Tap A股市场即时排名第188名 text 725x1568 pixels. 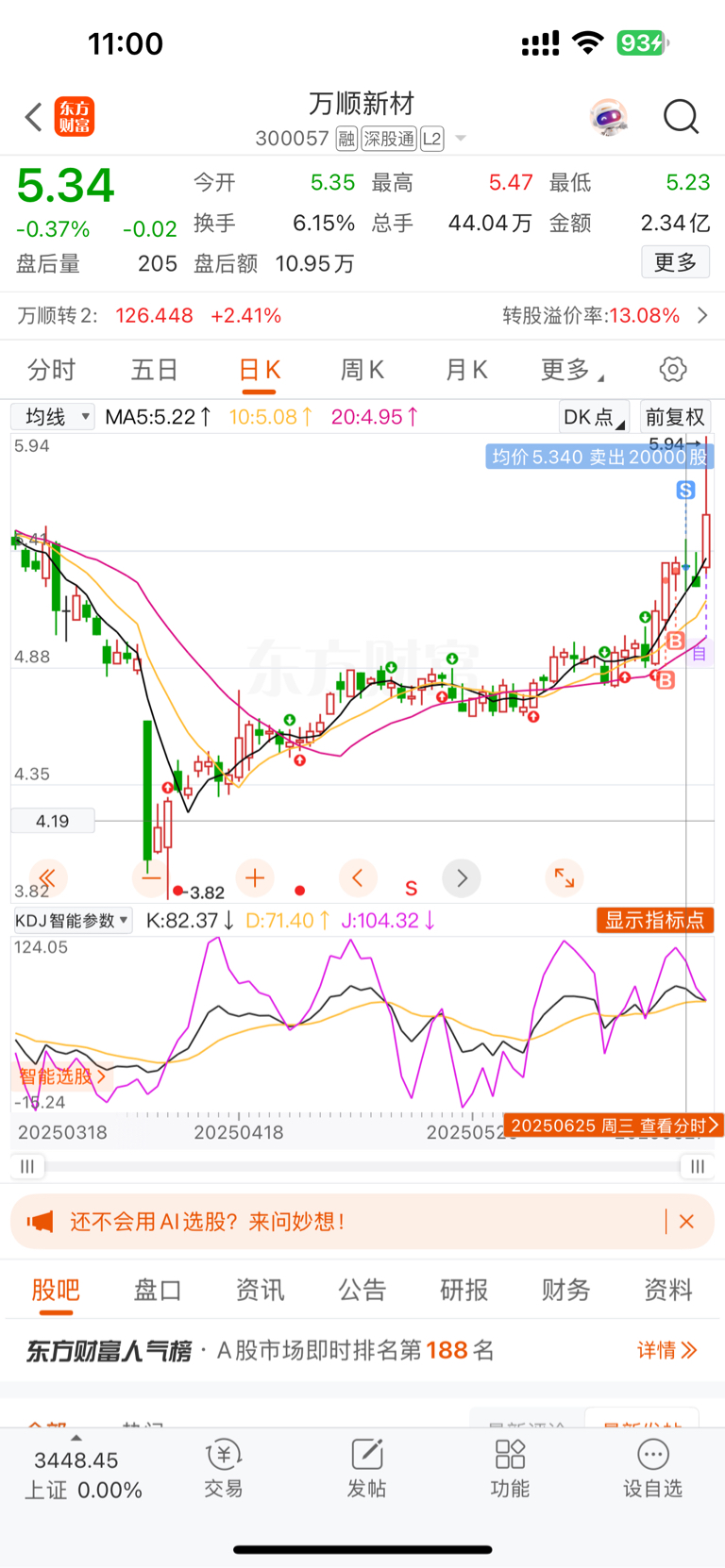tap(356, 1350)
